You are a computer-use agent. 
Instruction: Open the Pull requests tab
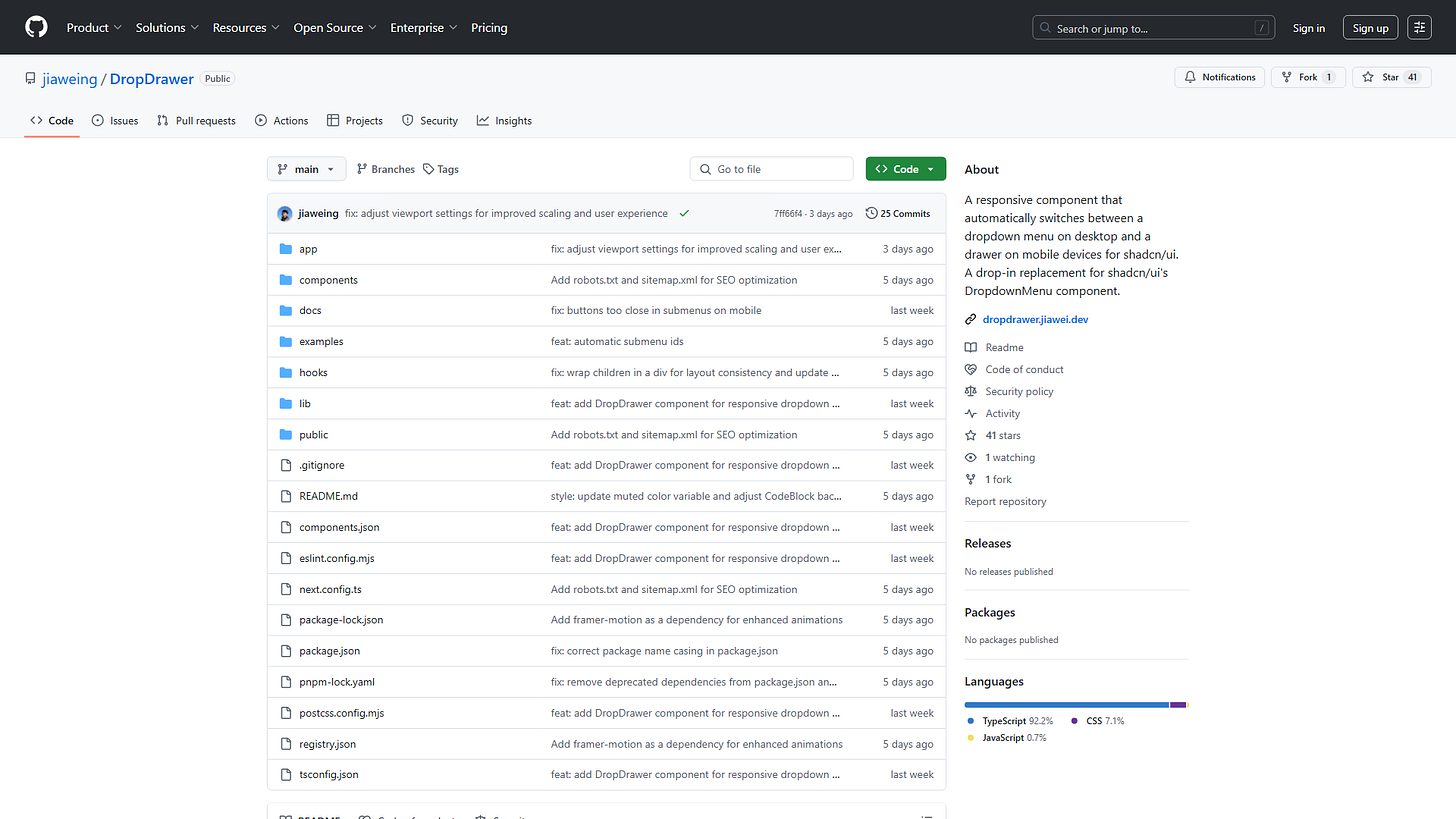196,120
